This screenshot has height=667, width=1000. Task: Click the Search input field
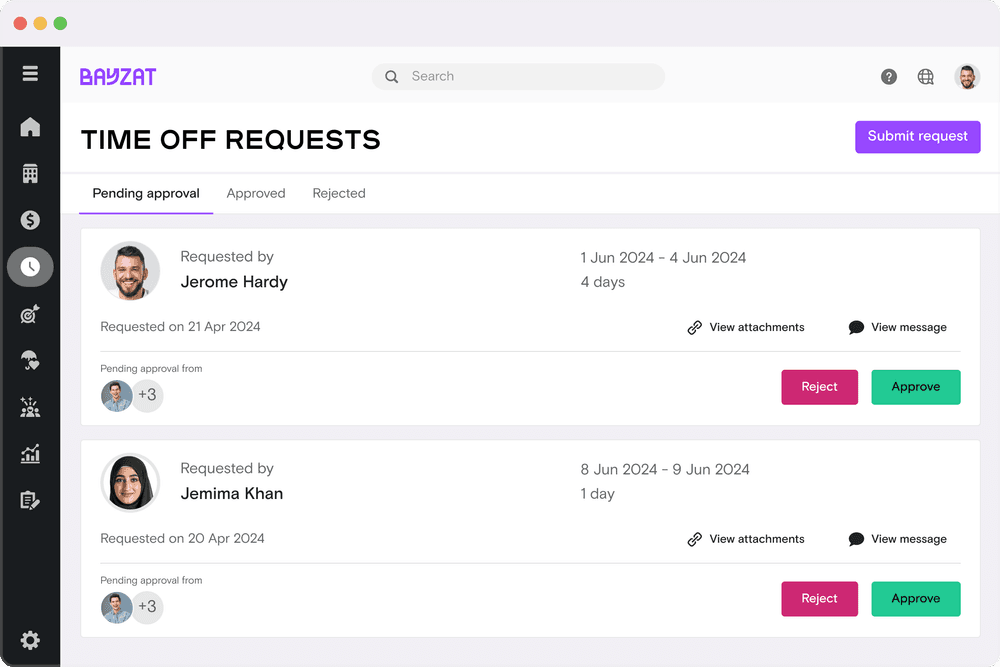coord(518,77)
